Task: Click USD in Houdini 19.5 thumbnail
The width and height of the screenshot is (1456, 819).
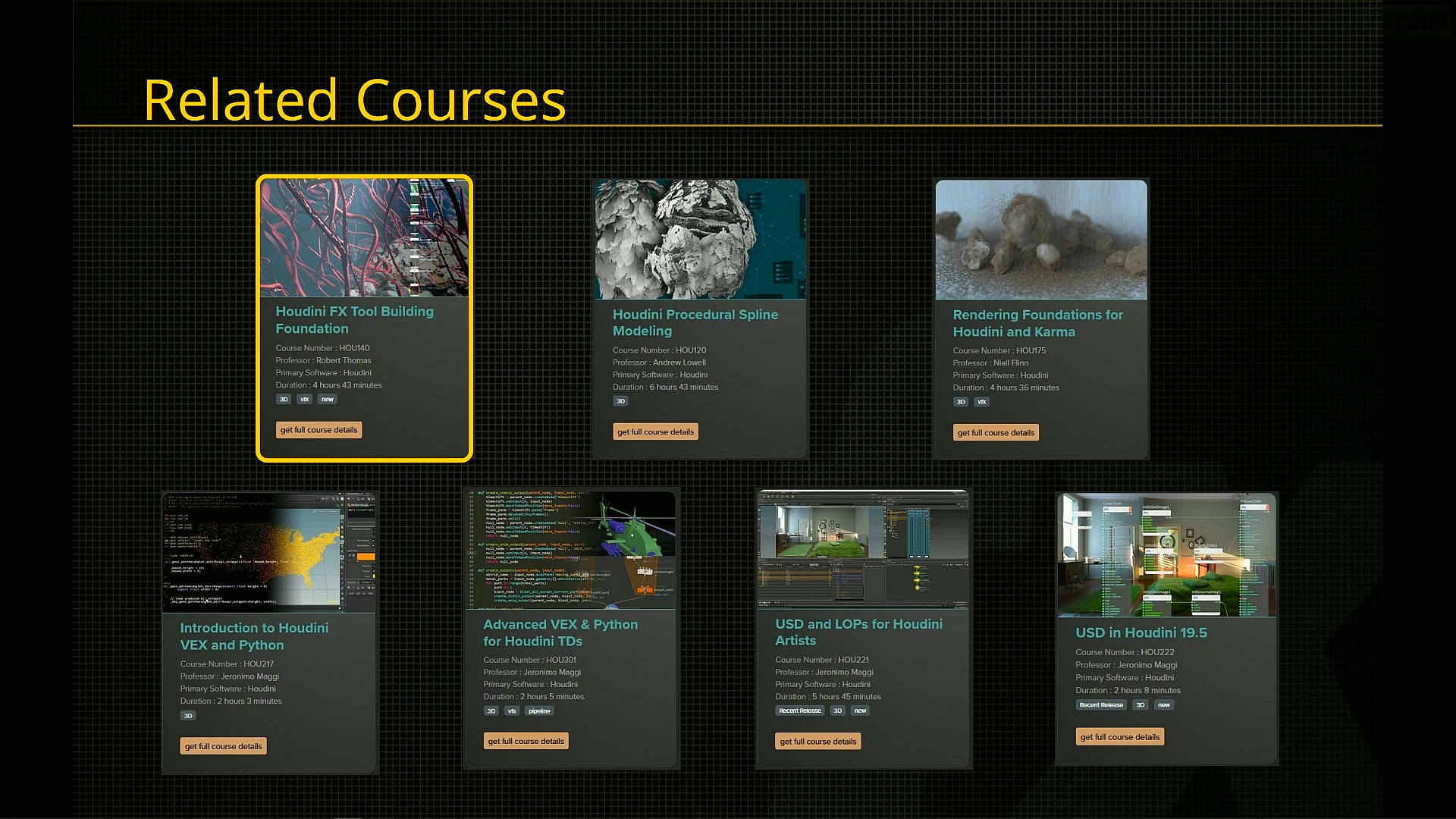Action: pyautogui.click(x=1166, y=555)
